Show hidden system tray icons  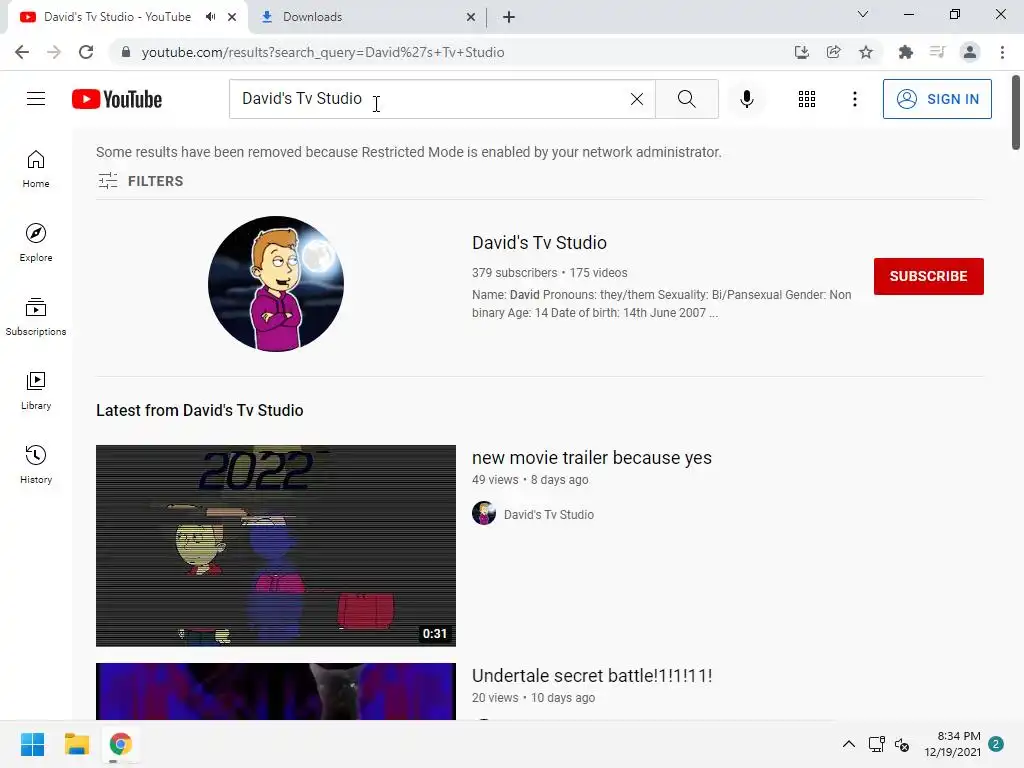[x=848, y=744]
